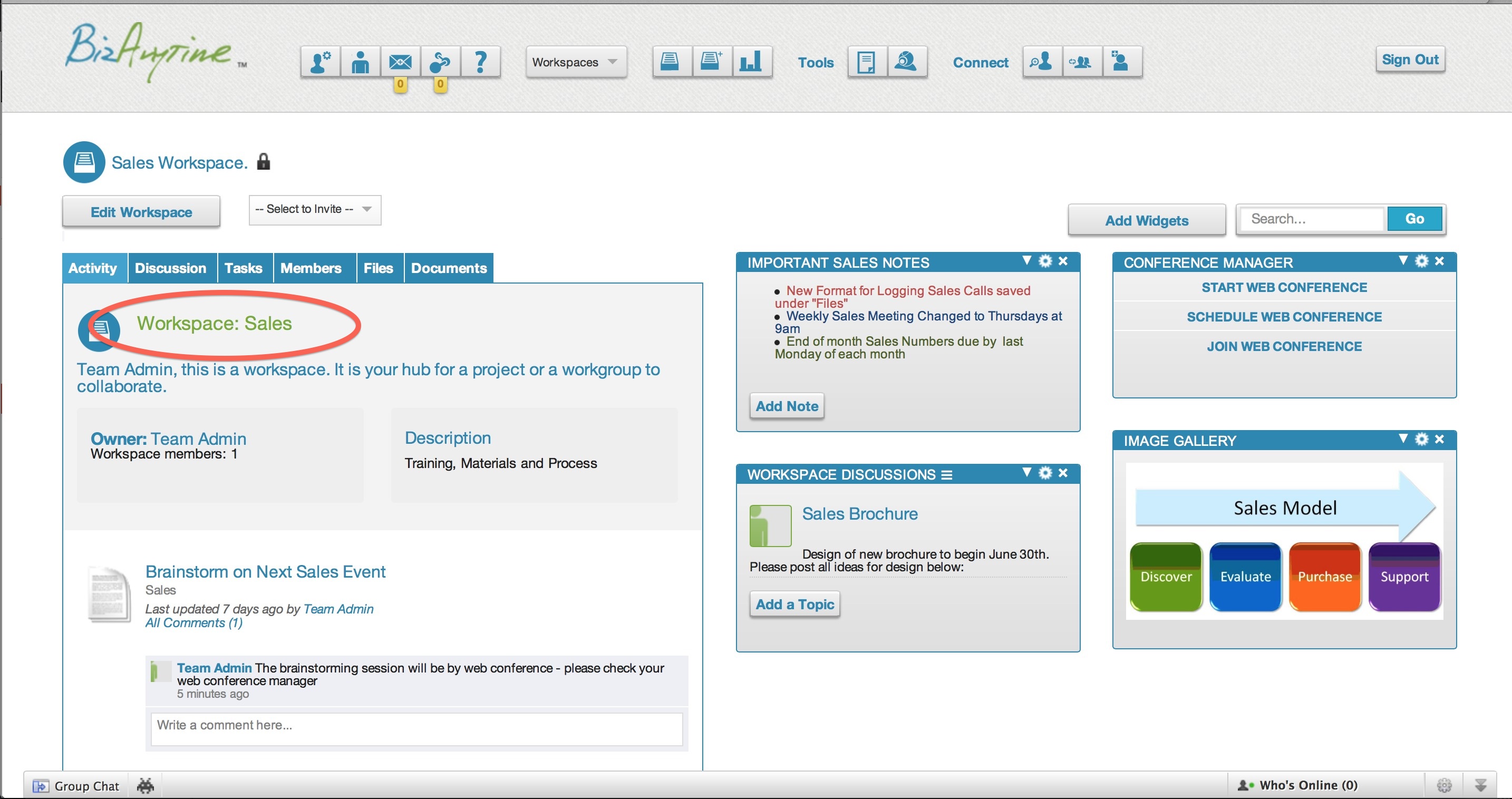1512x799 pixels.
Task: Open the Files tab
Action: pyautogui.click(x=378, y=268)
